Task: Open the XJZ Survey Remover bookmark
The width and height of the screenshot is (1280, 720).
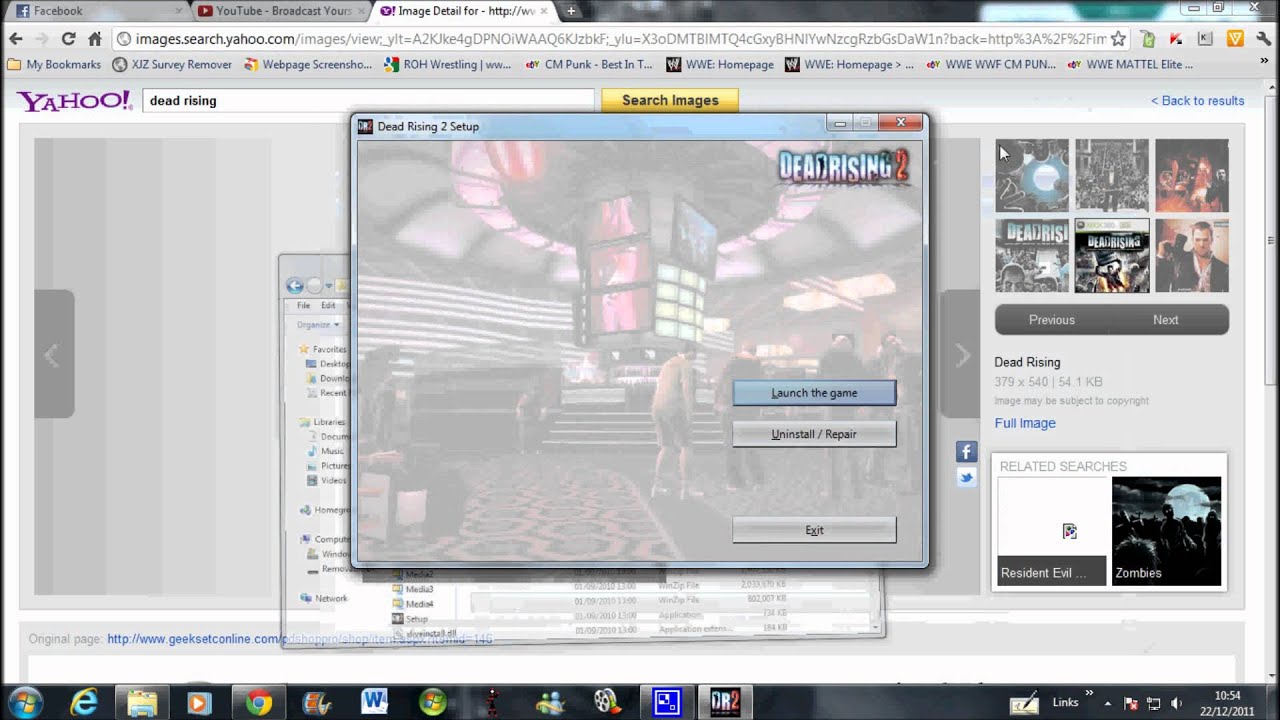Action: tap(172, 64)
